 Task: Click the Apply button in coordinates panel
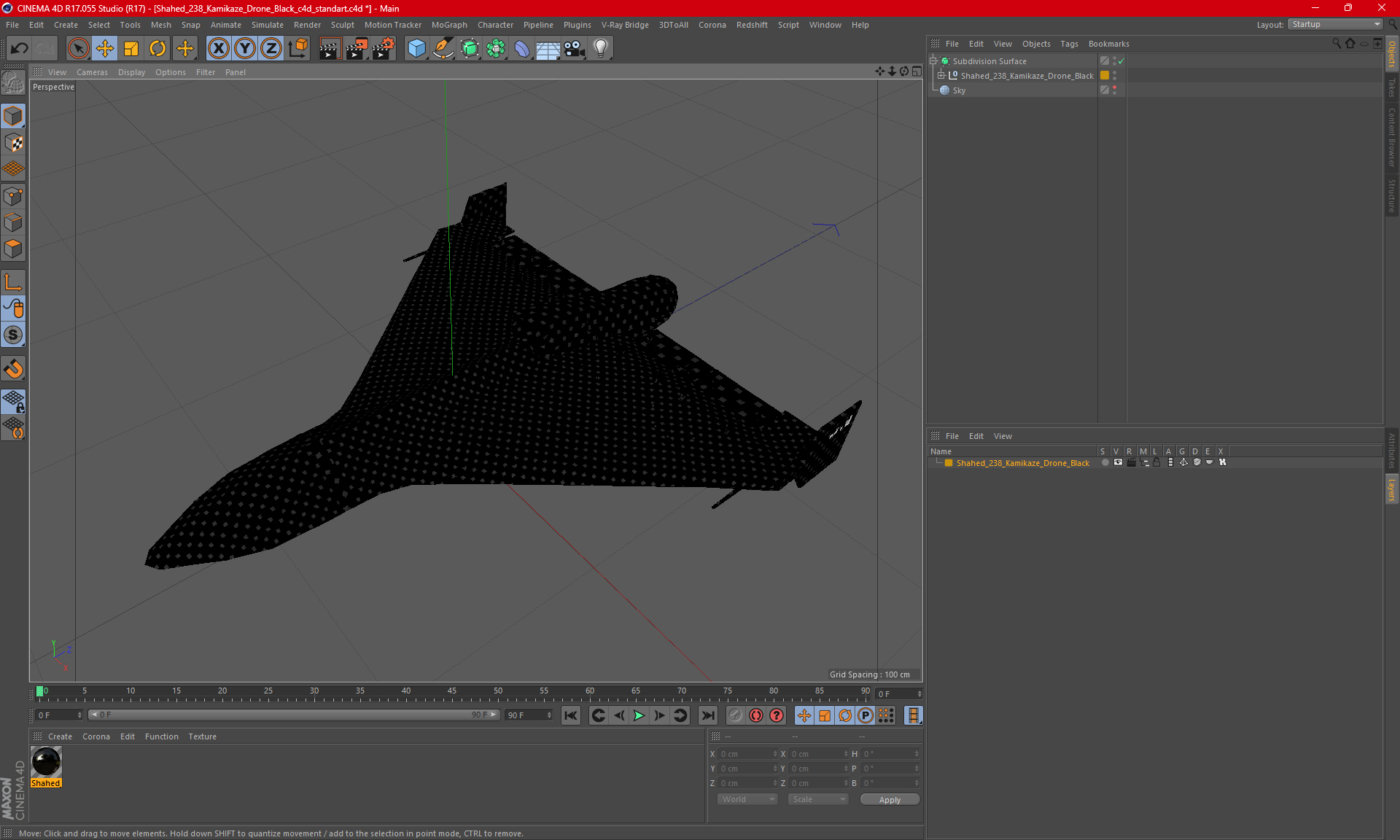(890, 800)
